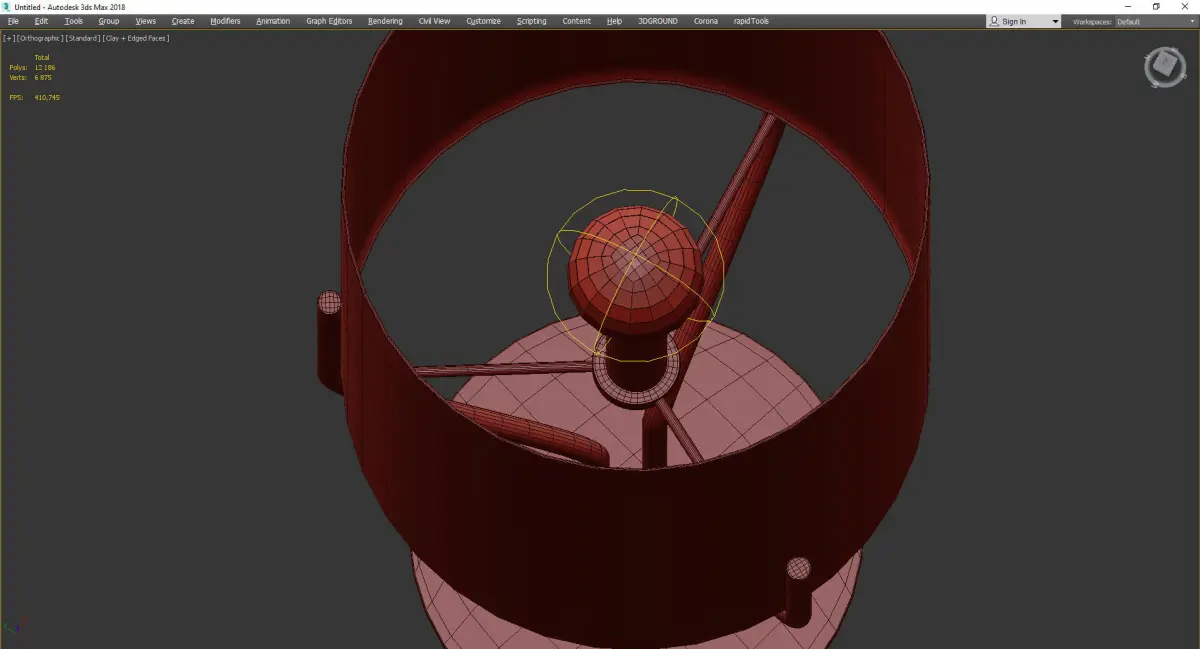Click the 3ds Max application icon in title bar
The height and width of the screenshot is (649, 1200).
coord(7,7)
